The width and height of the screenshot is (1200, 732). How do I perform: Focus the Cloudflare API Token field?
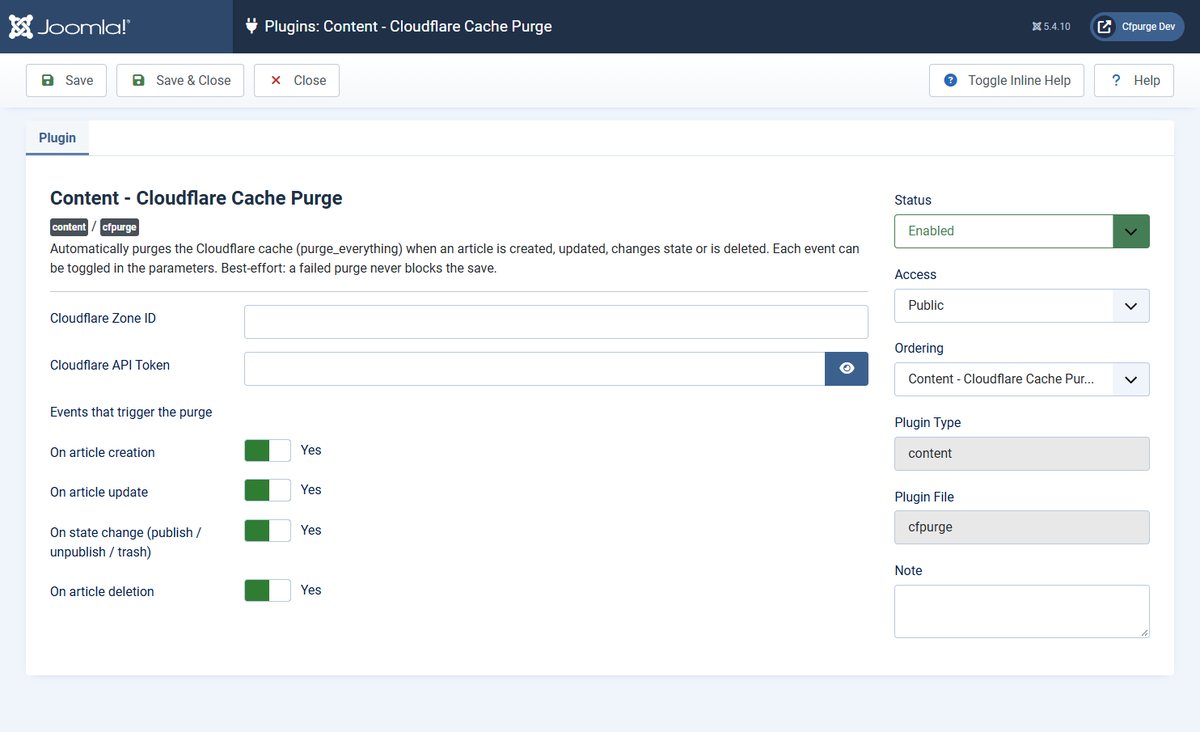tap(534, 369)
